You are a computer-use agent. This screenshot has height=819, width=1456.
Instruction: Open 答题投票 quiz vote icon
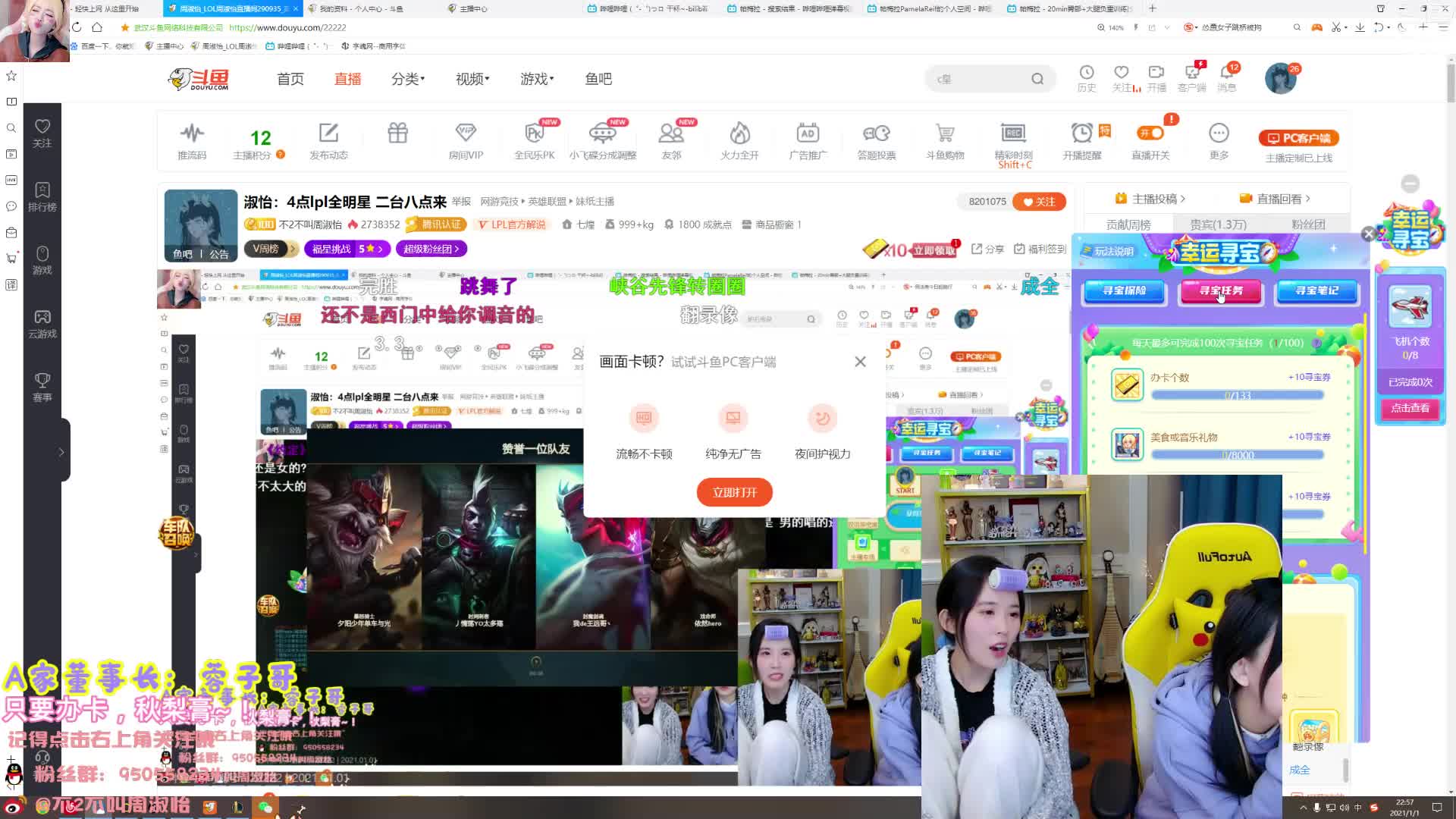tap(877, 141)
